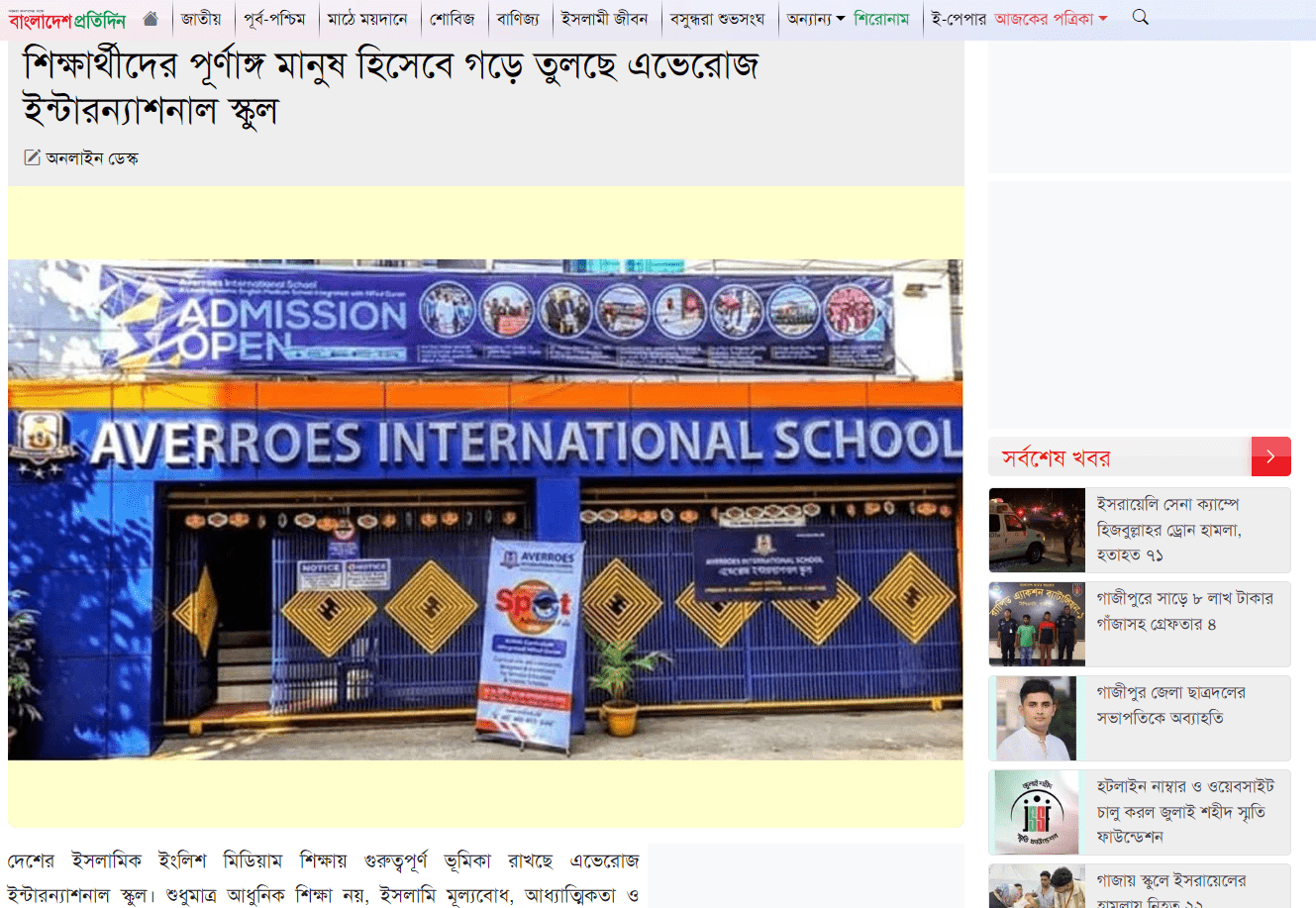Viewport: 1316px width, 908px height.
Task: Open the পূর্ব-পশ্চিম section
Action: point(274,19)
